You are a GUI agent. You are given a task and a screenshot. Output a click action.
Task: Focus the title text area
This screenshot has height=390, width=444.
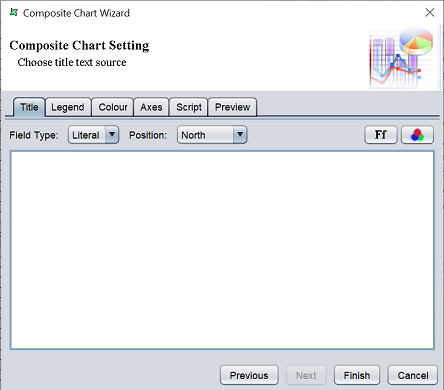(x=222, y=250)
